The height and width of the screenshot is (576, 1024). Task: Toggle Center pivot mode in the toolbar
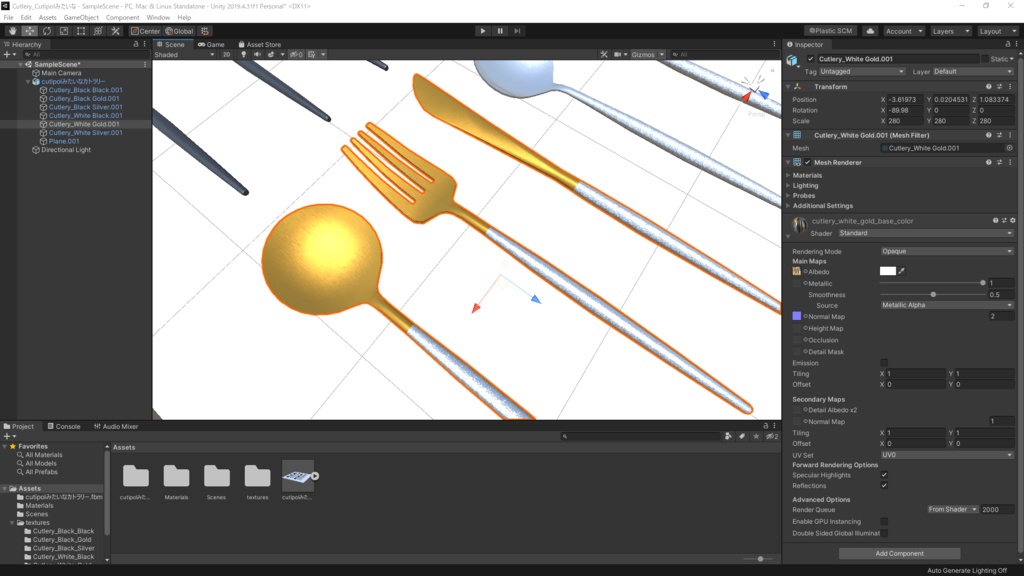click(145, 31)
